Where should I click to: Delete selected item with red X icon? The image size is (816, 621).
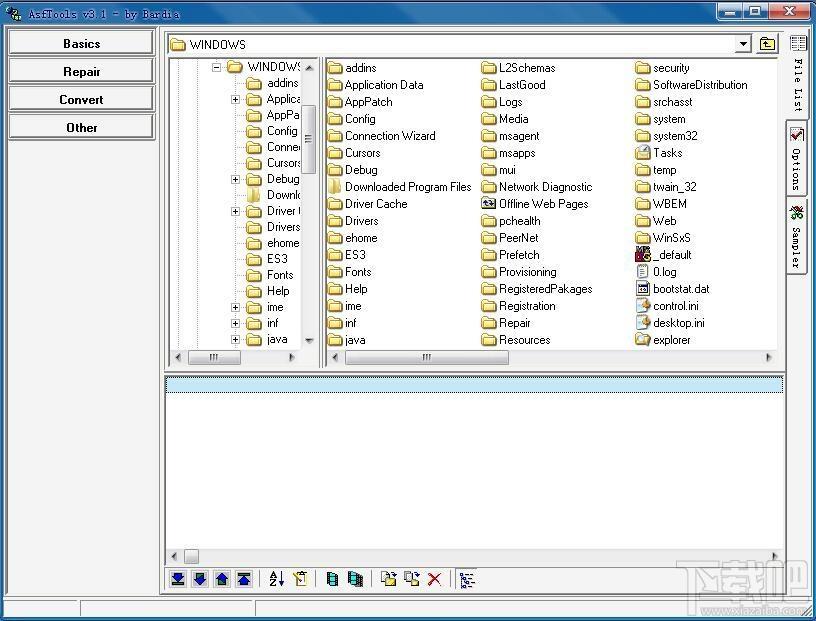pos(434,579)
